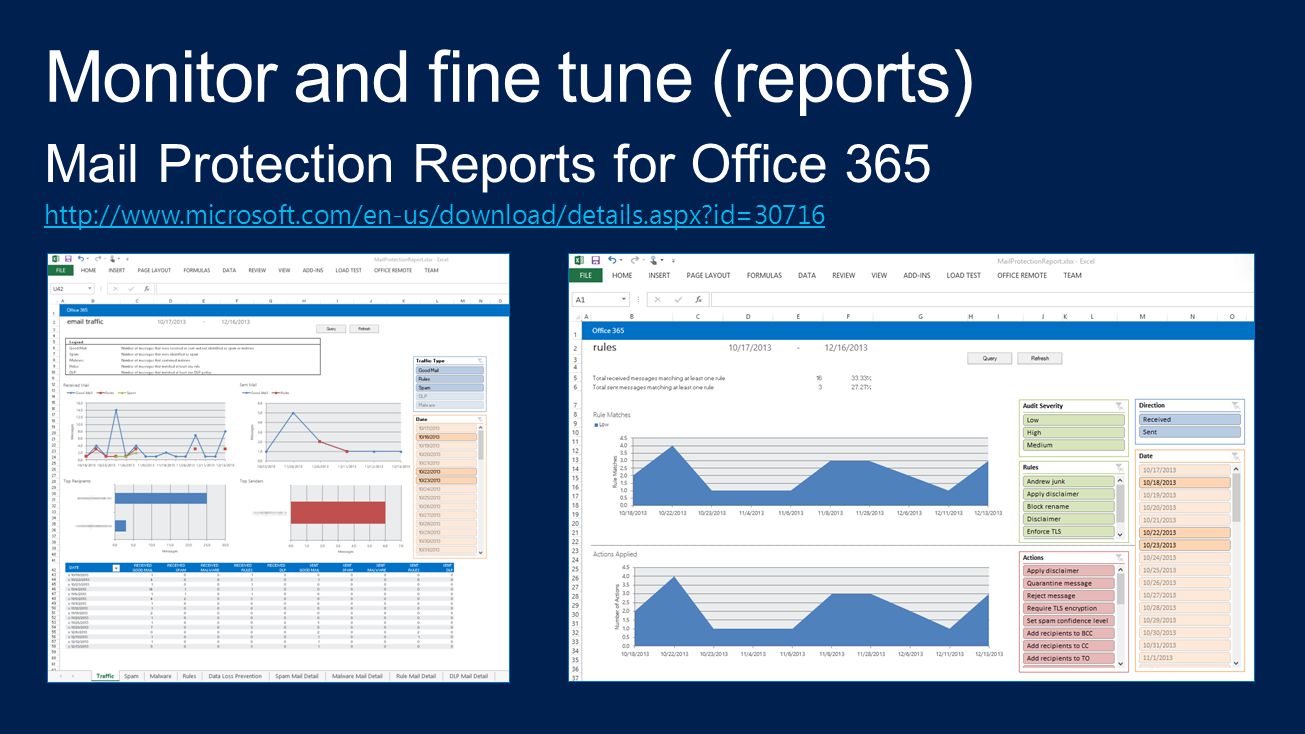Click Top Senders red bar in chart
The image size is (1305, 734).
point(338,512)
